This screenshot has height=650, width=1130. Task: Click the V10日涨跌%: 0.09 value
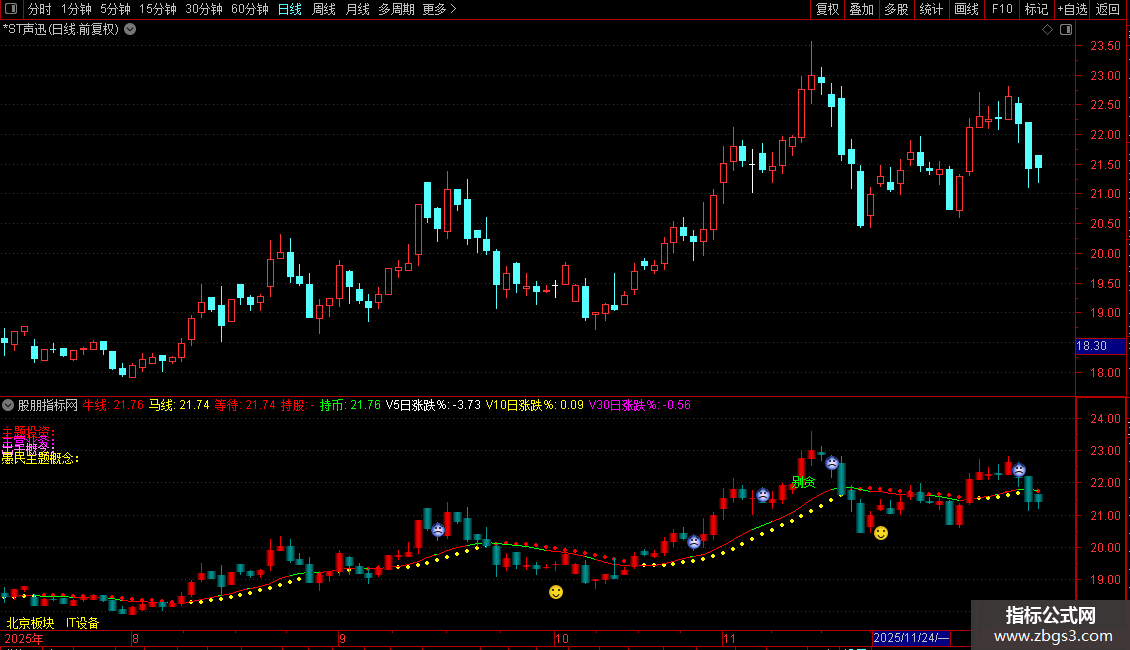535,405
